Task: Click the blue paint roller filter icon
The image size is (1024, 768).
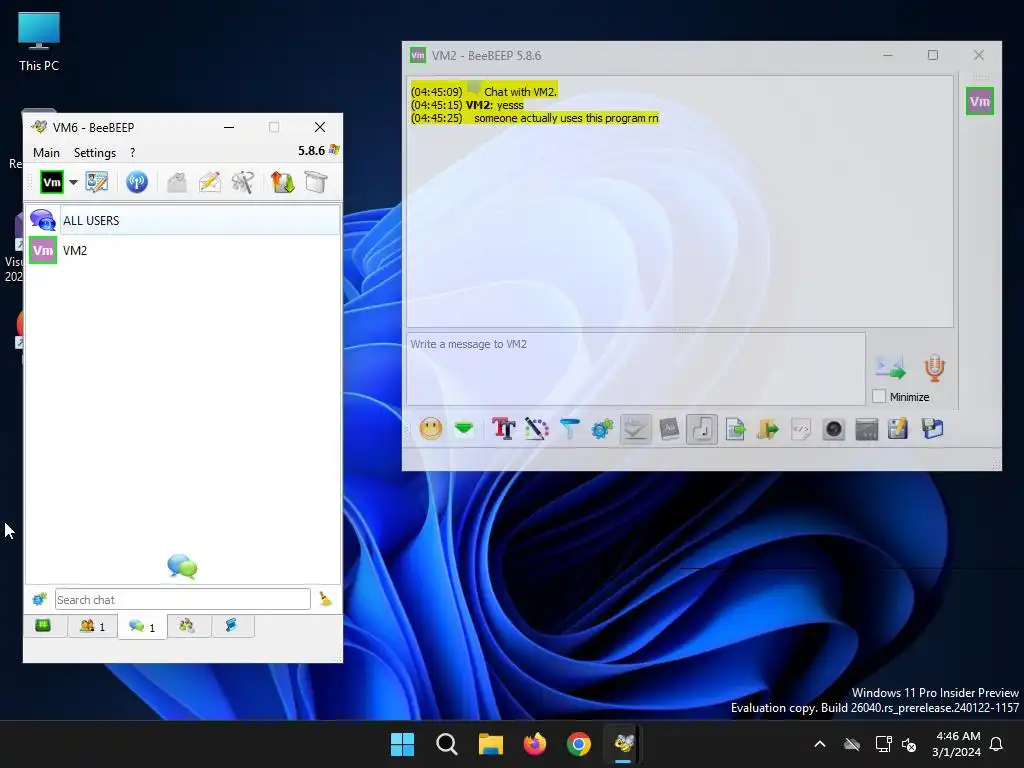Action: [x=569, y=429]
